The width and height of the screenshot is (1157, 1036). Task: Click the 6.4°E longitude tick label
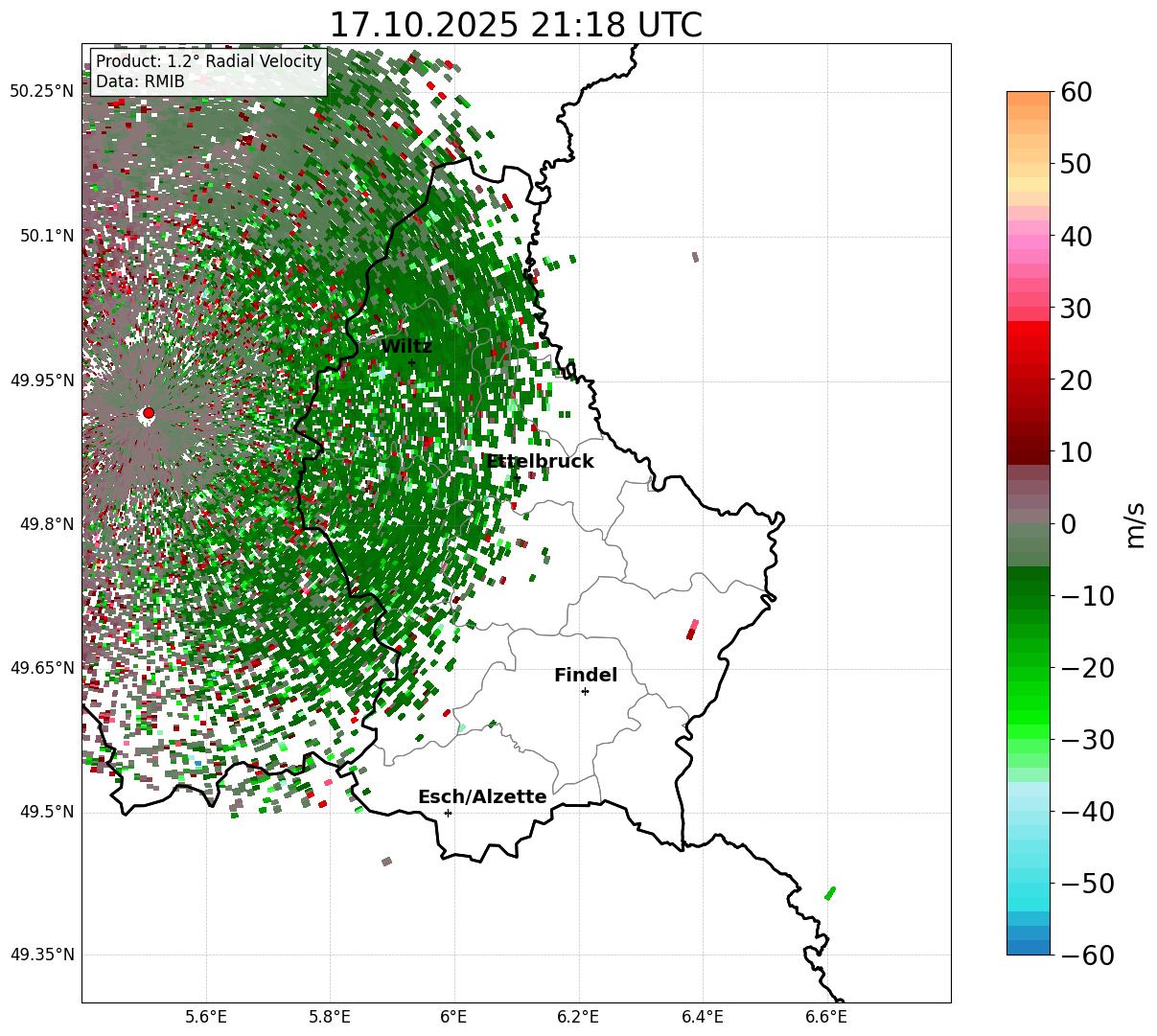703,1017
